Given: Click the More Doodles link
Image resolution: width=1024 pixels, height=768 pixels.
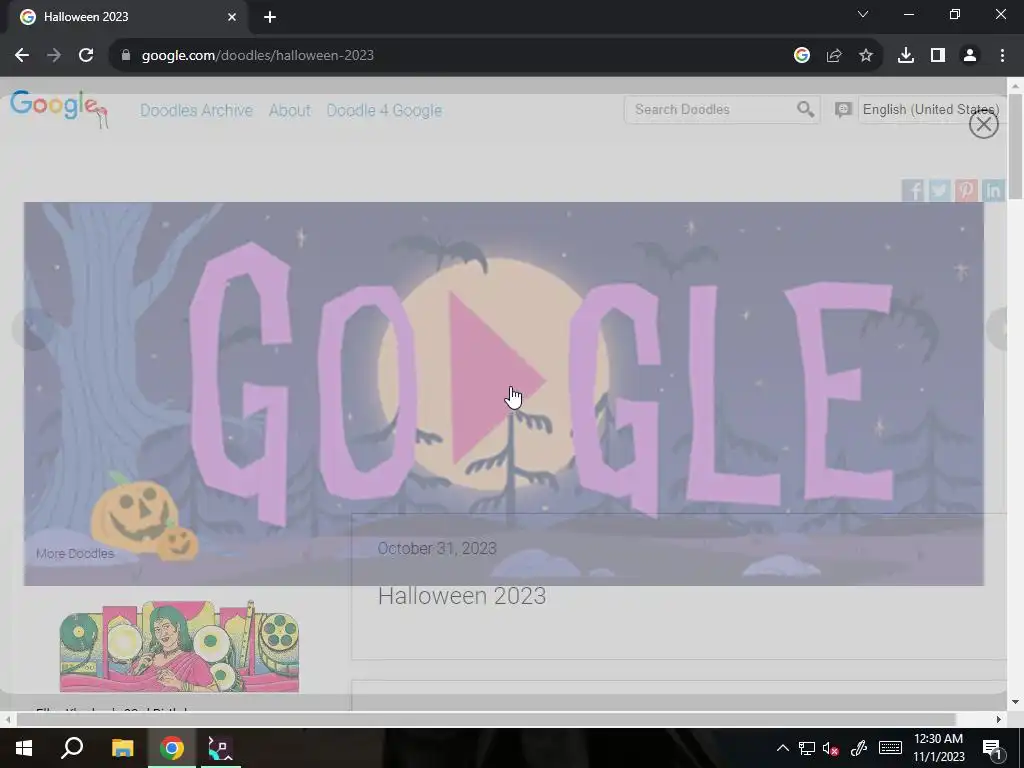Looking at the screenshot, I should point(75,554).
